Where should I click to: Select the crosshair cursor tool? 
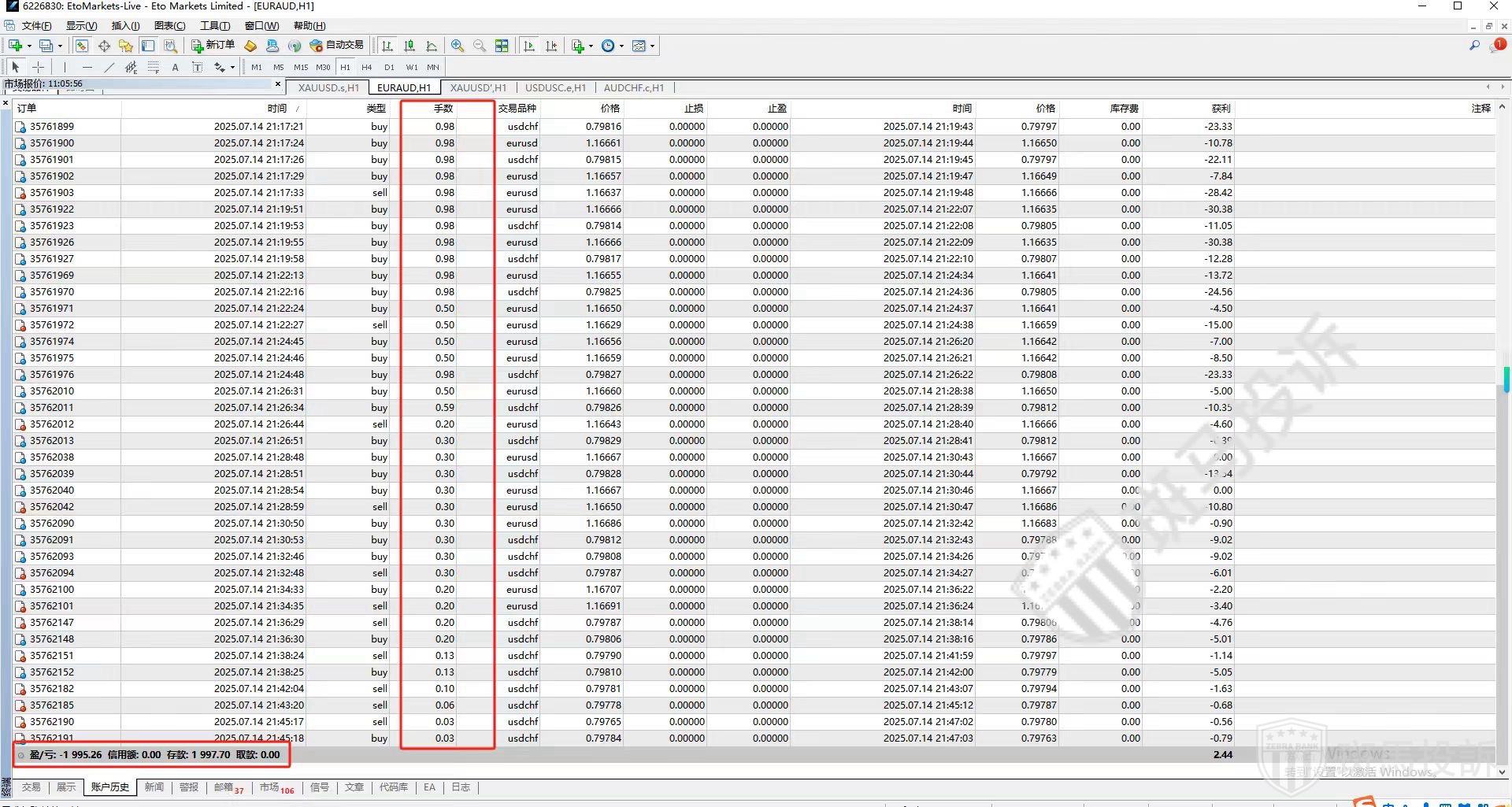38,67
